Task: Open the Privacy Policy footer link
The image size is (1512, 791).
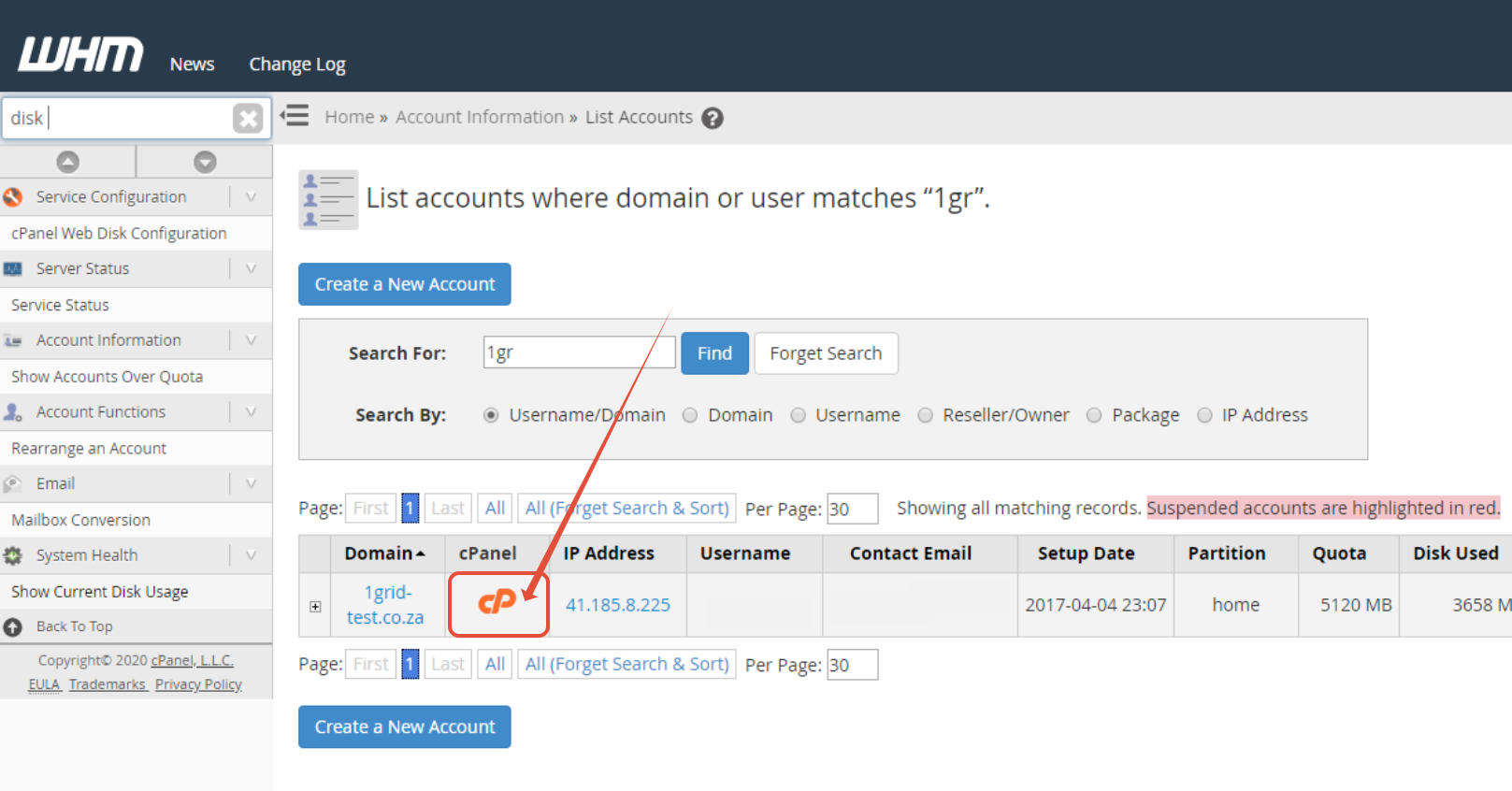Action: click(x=198, y=684)
